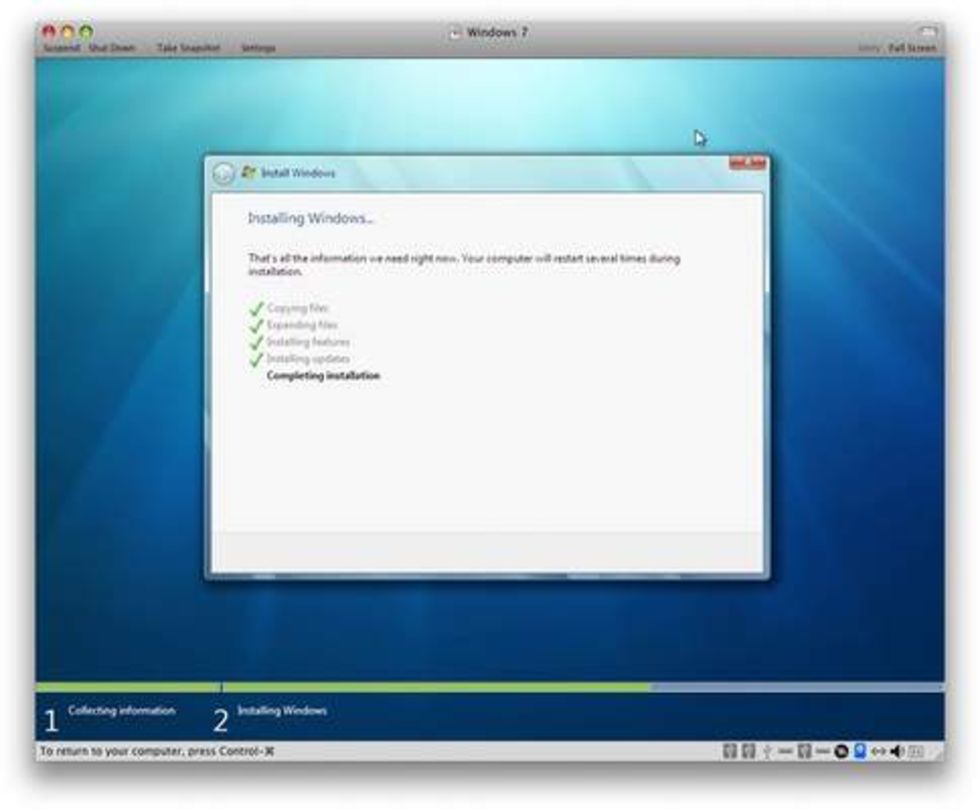This screenshot has height=810, width=980.
Task: Click the document icon beside Windows 7 title
Action: (455, 32)
